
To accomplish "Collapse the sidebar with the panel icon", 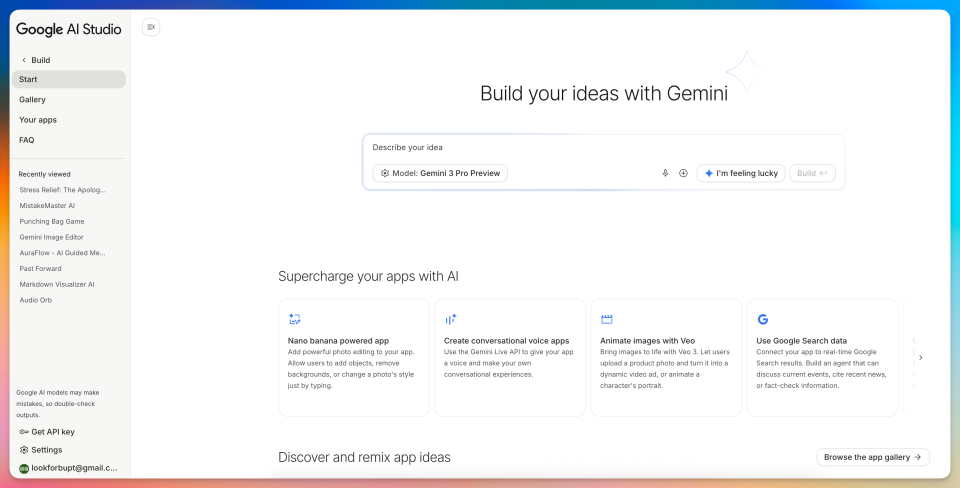I will [151, 27].
